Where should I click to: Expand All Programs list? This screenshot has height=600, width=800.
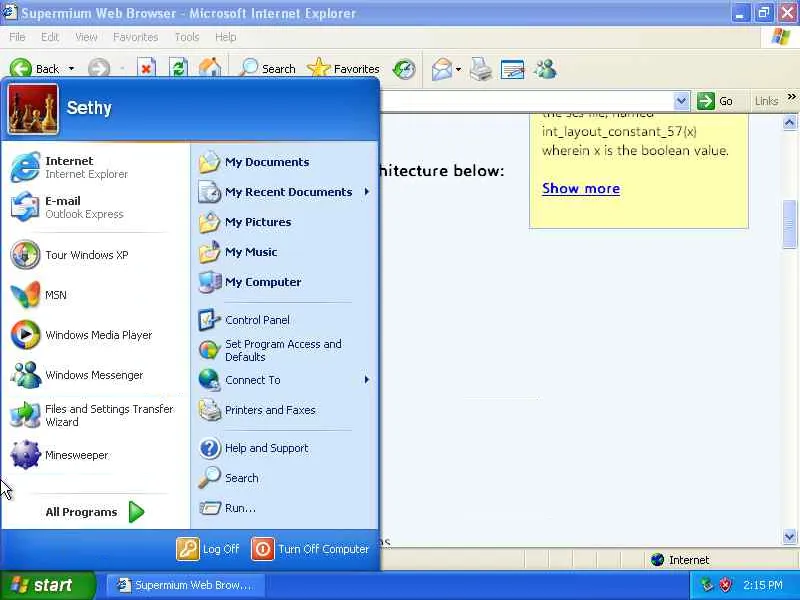(95, 512)
